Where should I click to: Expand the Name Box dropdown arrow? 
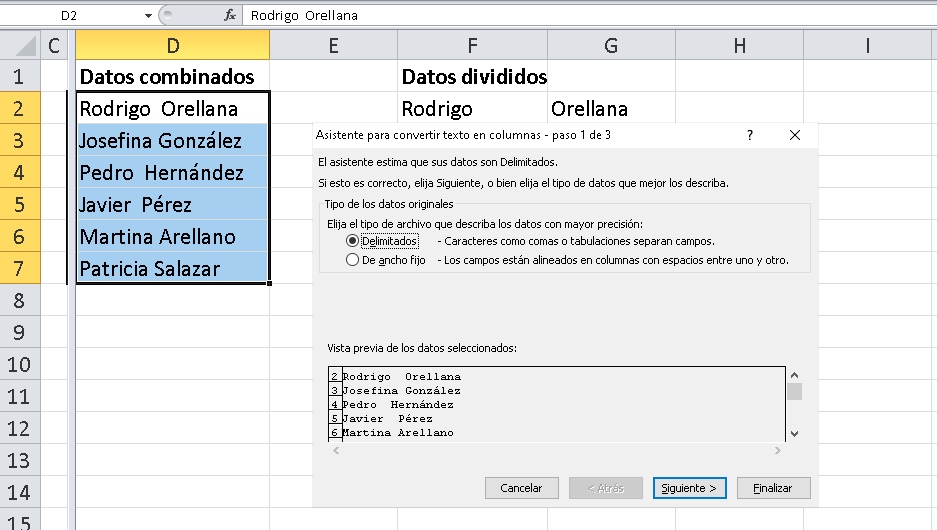click(x=148, y=15)
